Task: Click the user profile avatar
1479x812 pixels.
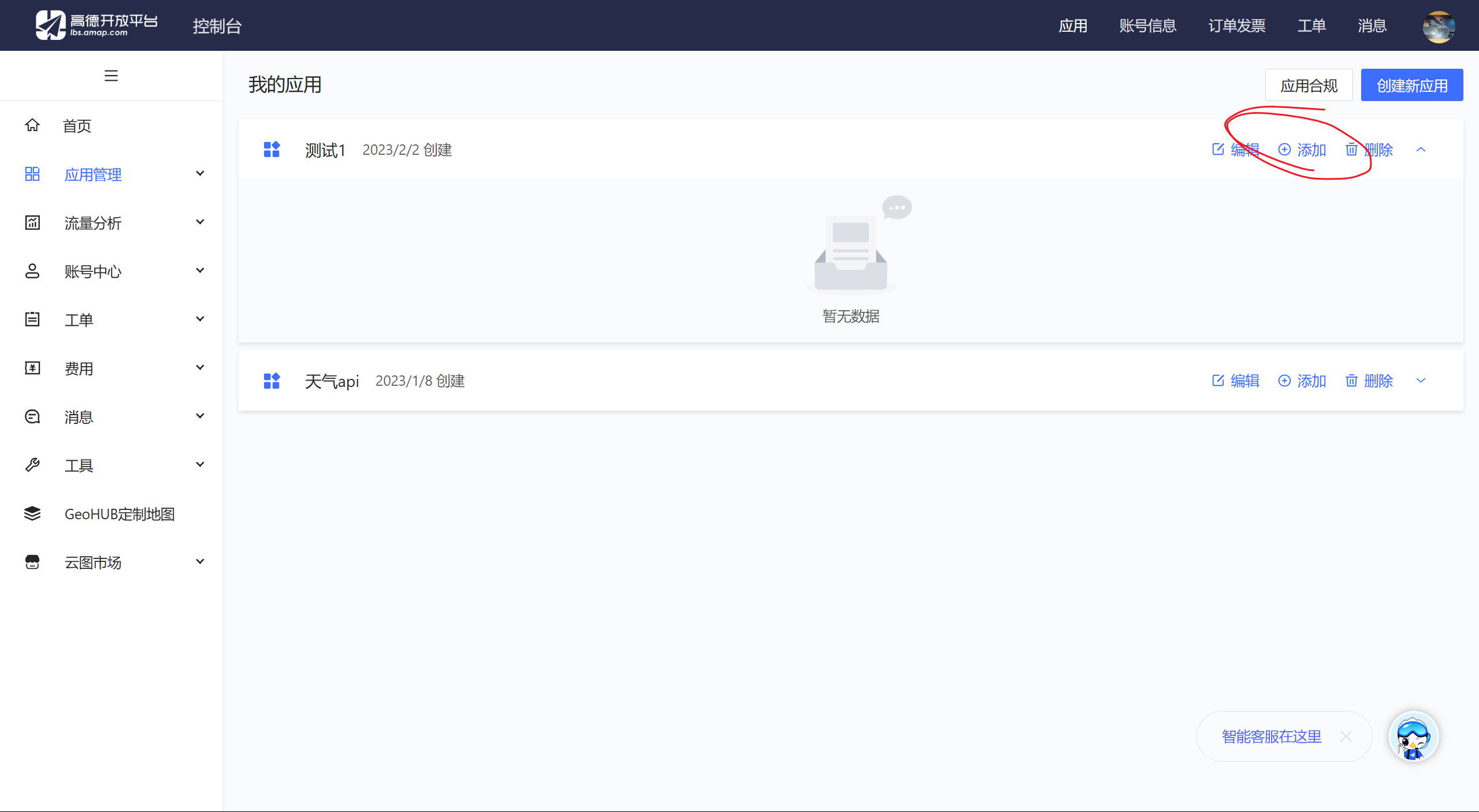Action: [x=1439, y=26]
